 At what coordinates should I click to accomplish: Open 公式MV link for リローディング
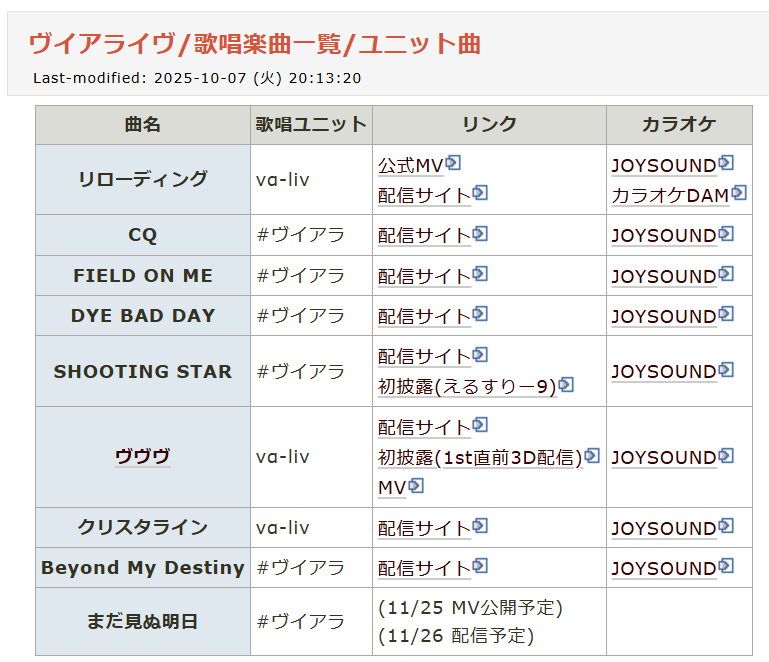pos(410,165)
